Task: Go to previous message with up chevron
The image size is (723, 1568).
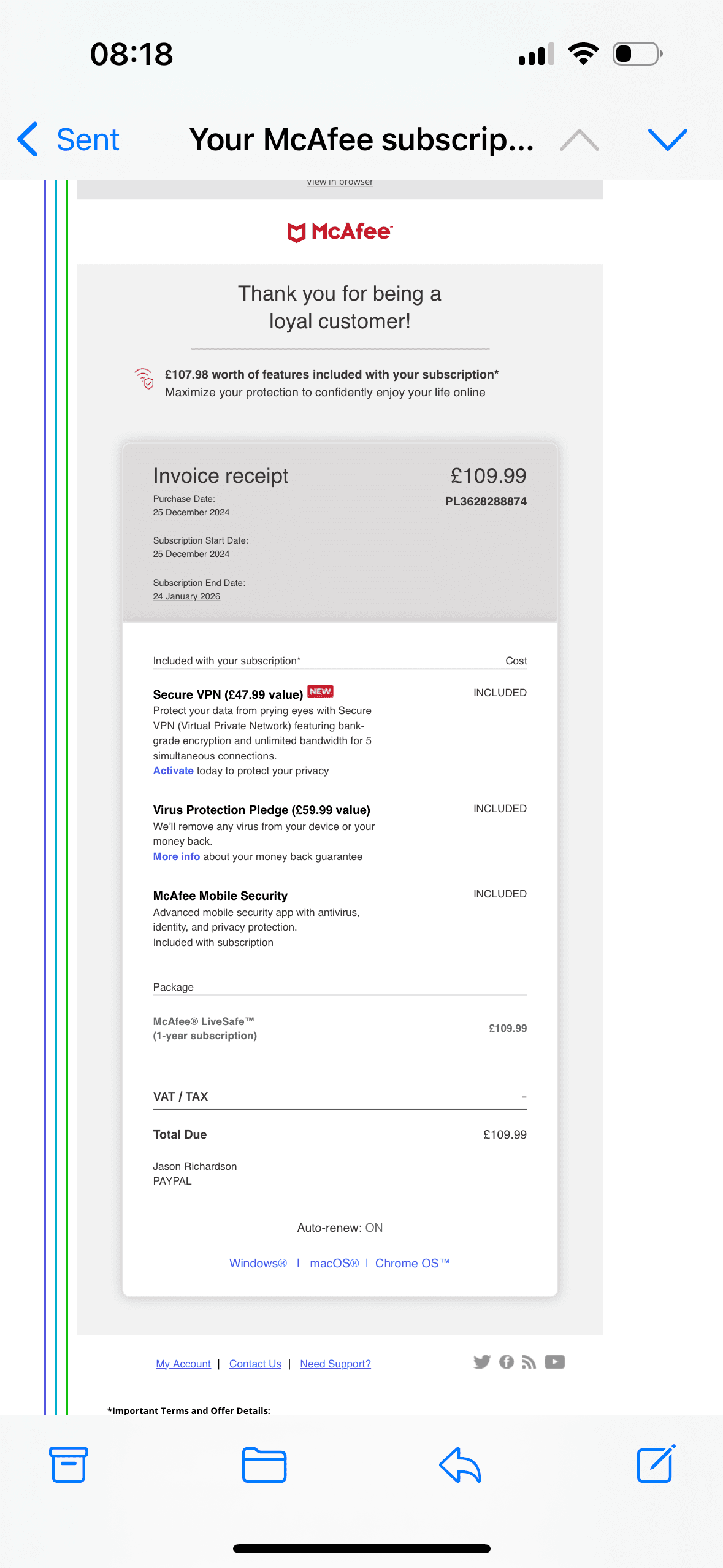Action: click(579, 140)
